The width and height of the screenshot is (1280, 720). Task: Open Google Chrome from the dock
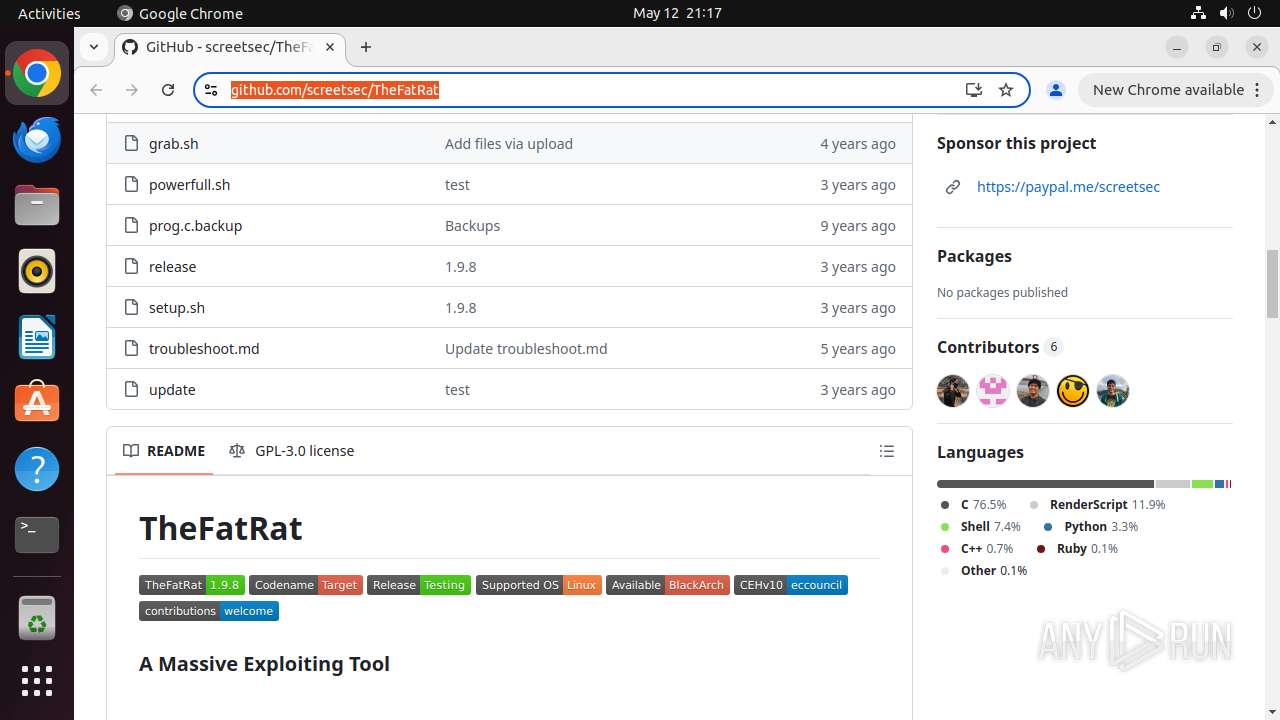tap(37, 74)
